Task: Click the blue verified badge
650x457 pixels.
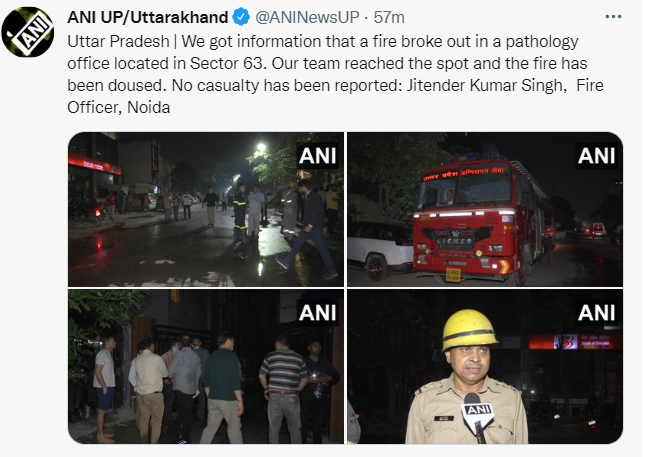Action: pos(241,17)
